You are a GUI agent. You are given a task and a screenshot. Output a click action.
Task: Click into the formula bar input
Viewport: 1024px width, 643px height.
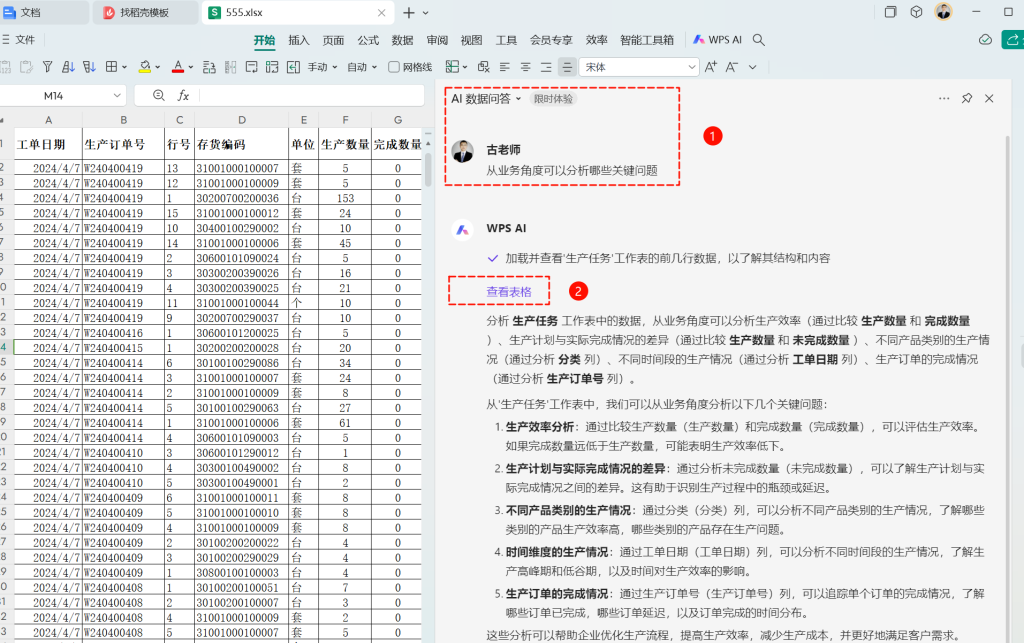click(311, 95)
